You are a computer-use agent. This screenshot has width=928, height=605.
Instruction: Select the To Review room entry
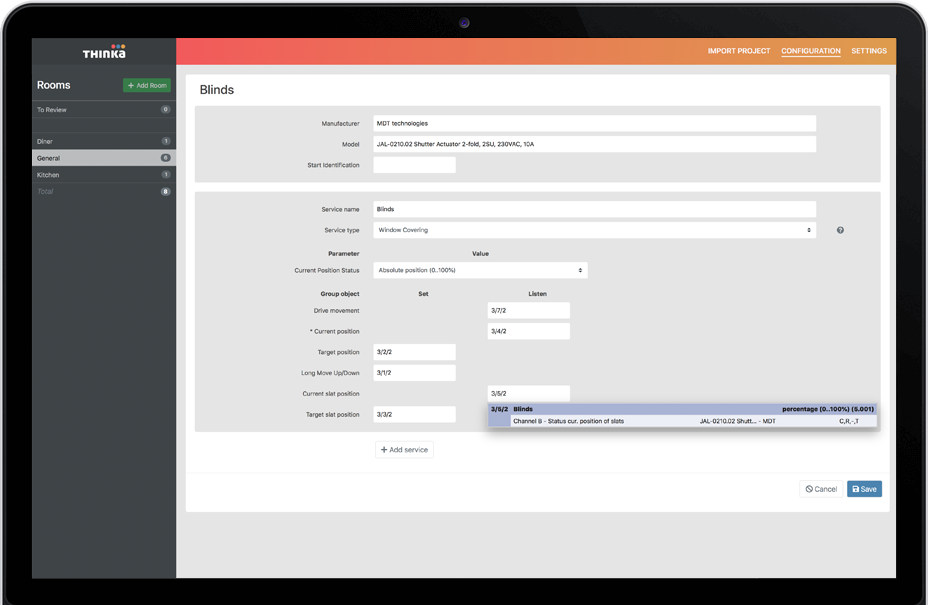point(104,110)
